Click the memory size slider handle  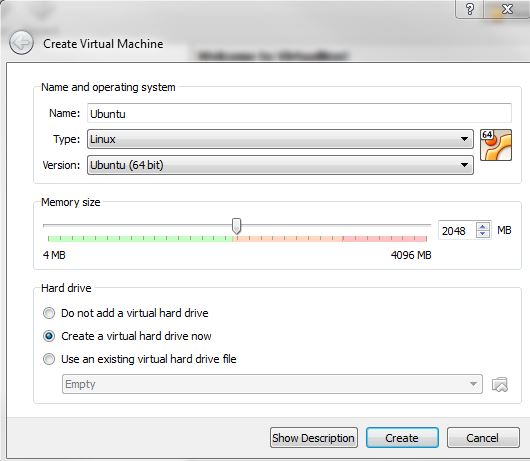click(237, 226)
